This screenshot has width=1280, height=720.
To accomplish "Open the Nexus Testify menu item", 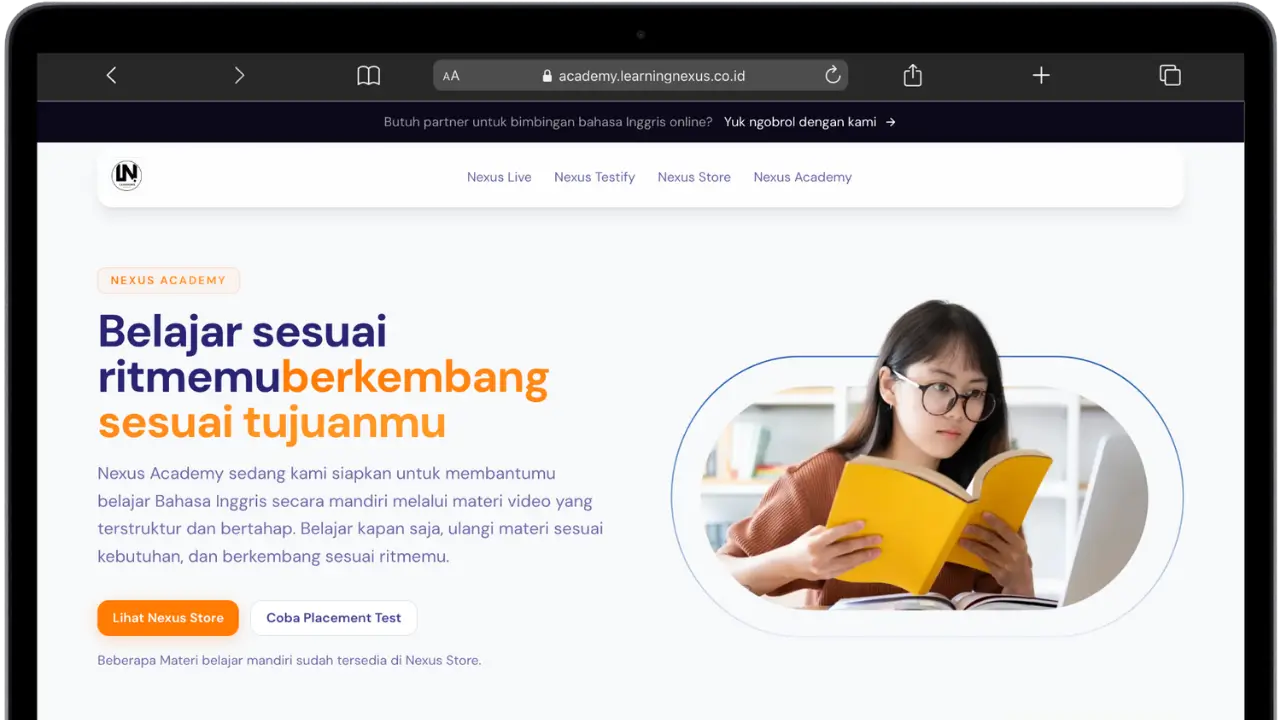I will click(594, 177).
